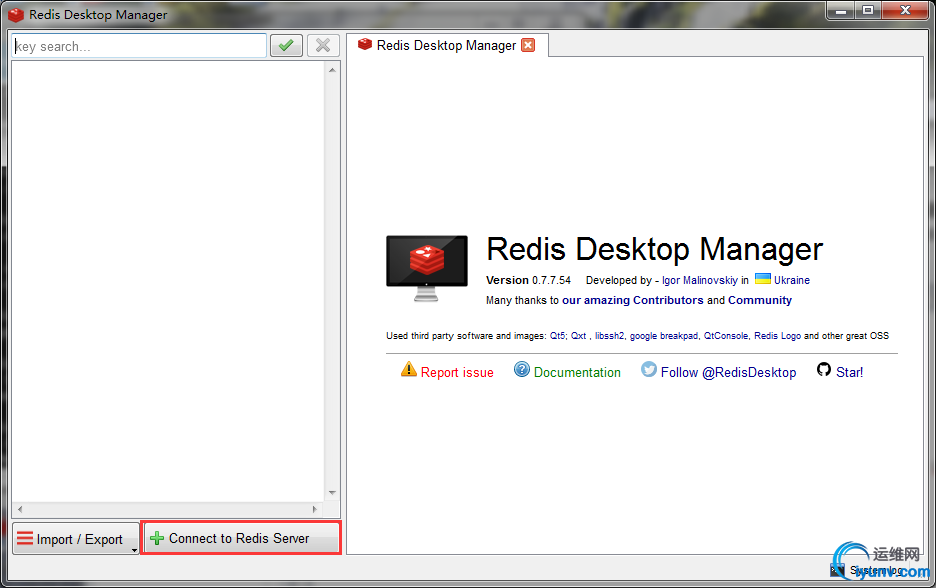Click the warning triangle Report issue icon
Viewport: 936px width, 588px height.
click(x=409, y=370)
